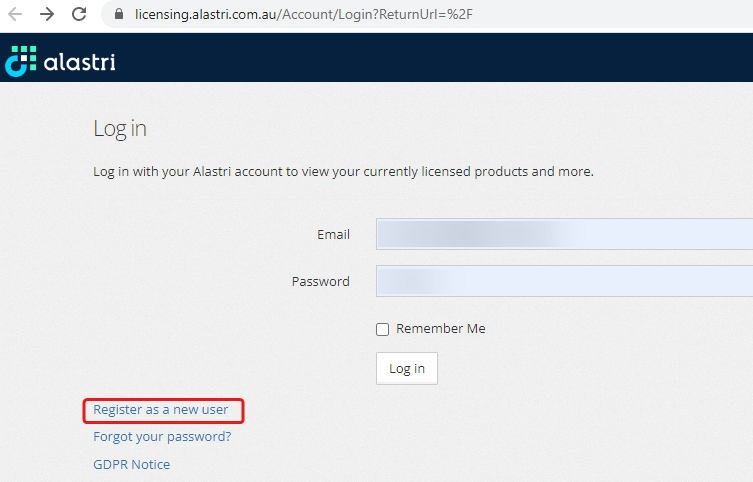Click the Remember Me label text
Viewport: 753px width, 482px height.
click(440, 329)
